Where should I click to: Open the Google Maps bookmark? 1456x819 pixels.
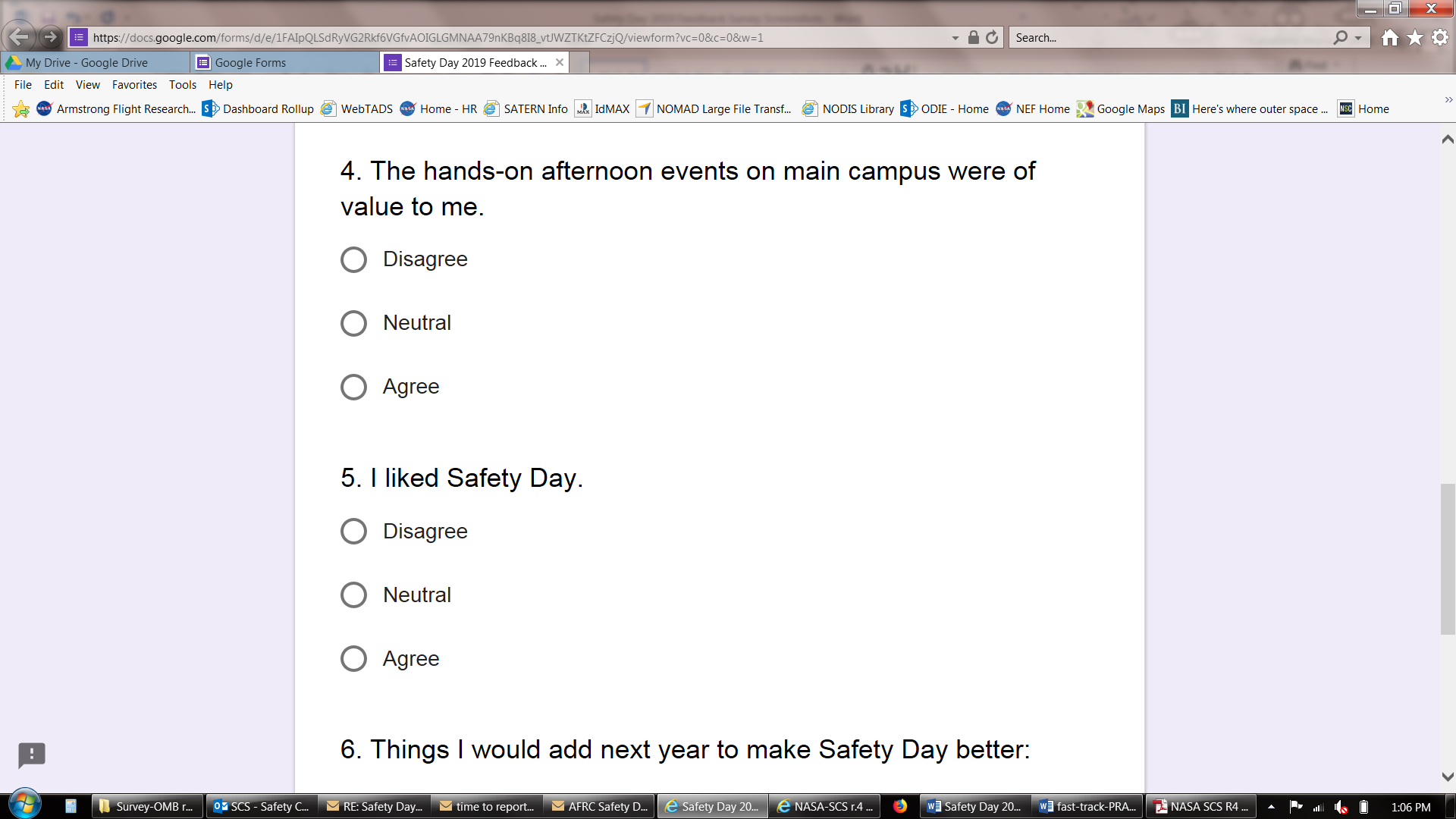tap(1121, 109)
